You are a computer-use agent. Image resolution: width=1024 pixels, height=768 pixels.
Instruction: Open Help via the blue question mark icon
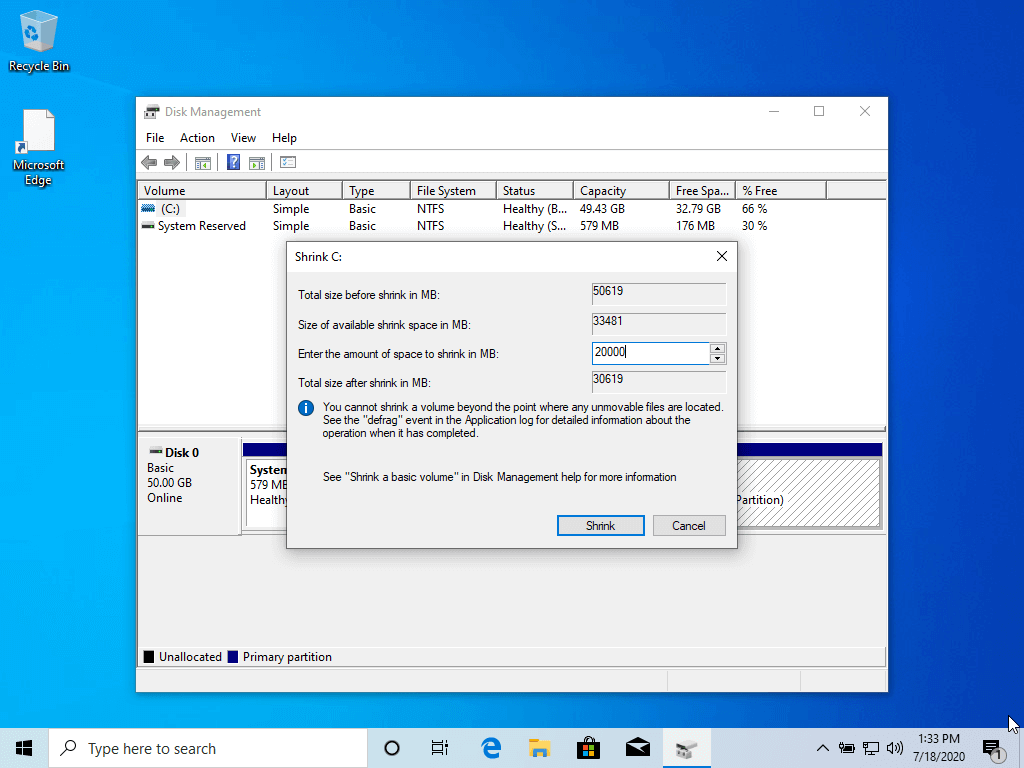[x=233, y=163]
